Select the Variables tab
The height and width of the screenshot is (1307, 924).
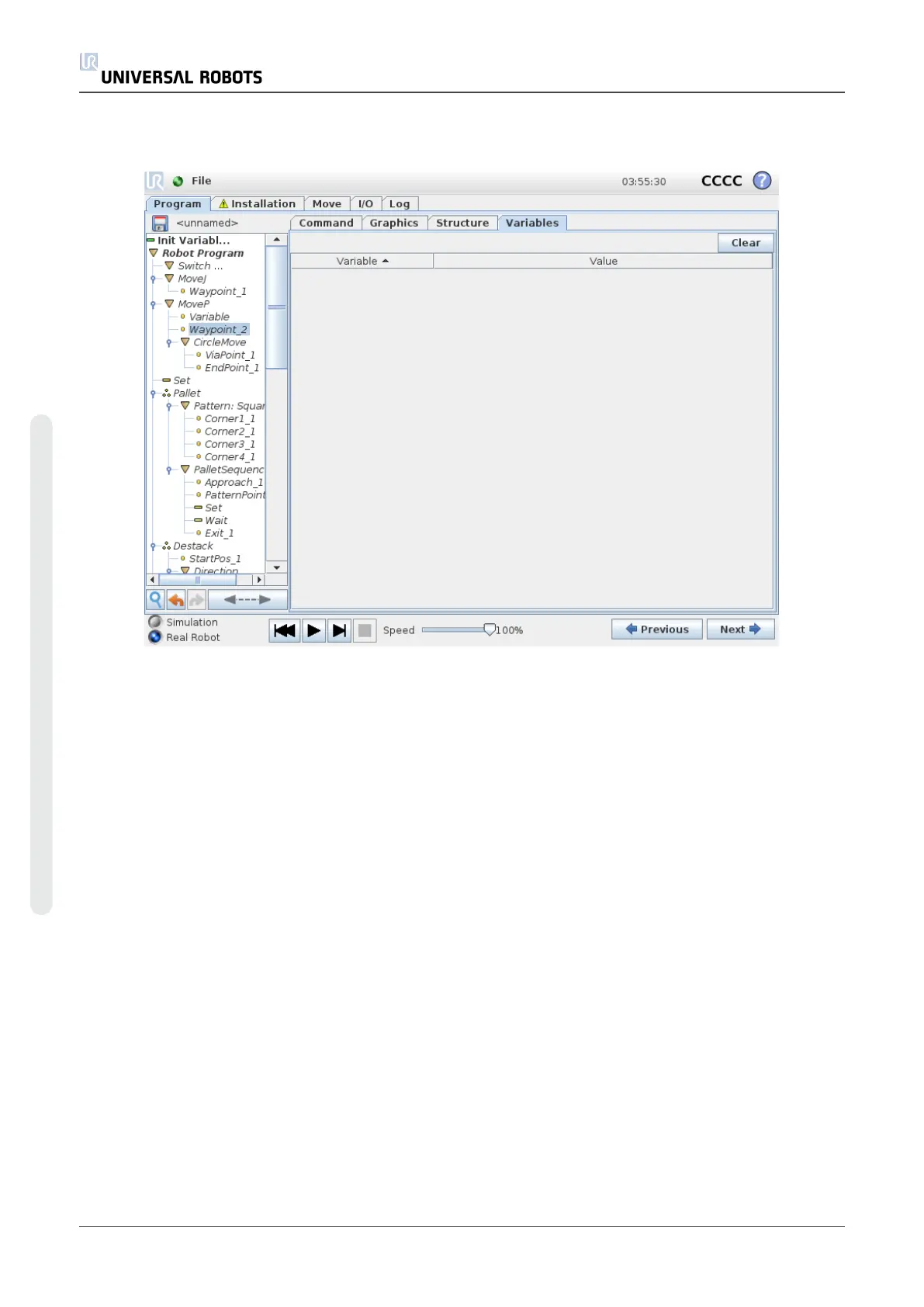[532, 223]
